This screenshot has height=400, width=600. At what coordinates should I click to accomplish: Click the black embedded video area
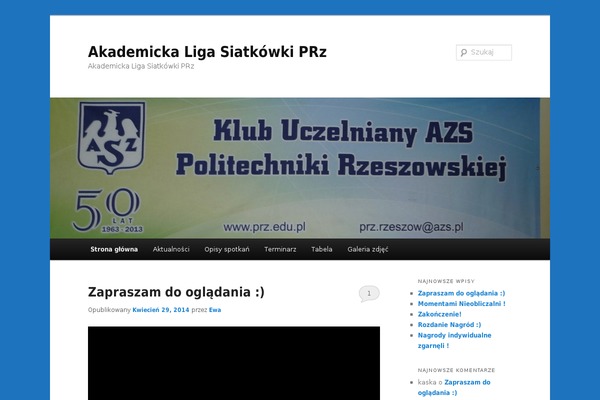pos(234,363)
